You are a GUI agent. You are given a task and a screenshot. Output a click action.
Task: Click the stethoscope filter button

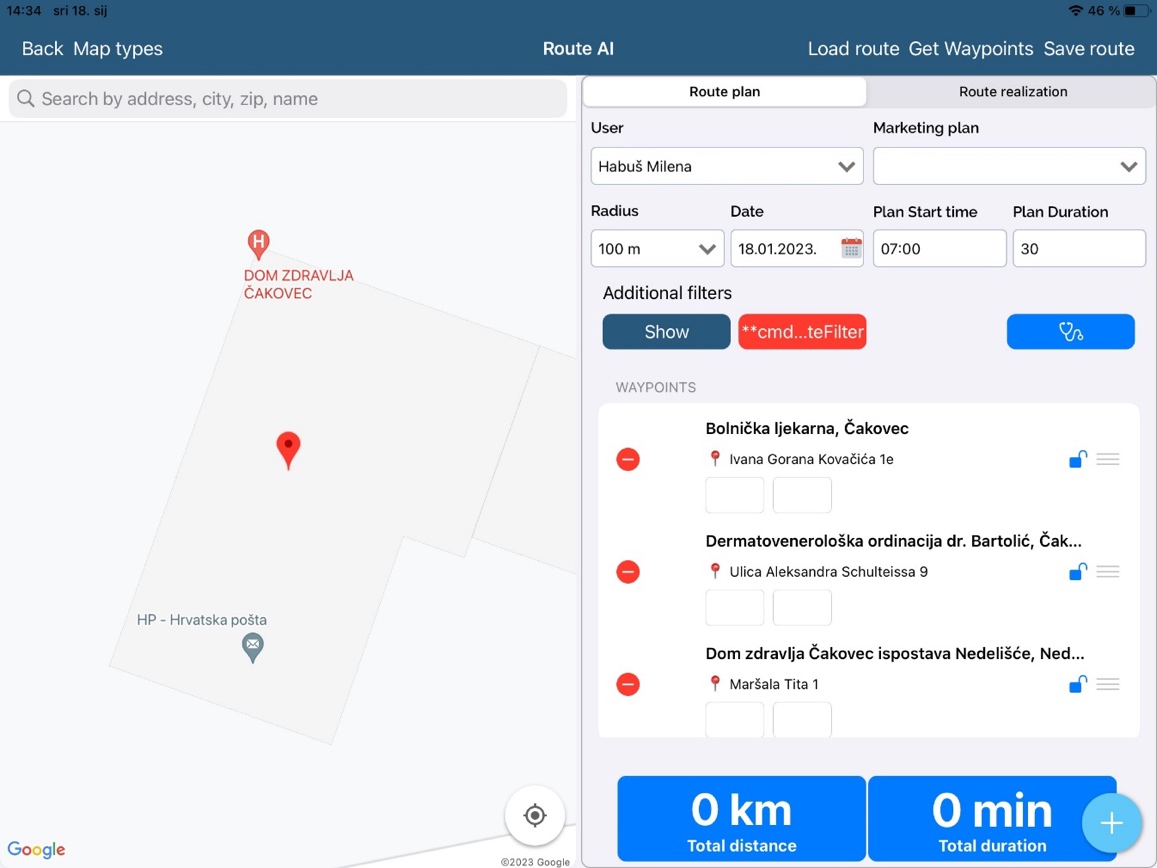click(1070, 332)
